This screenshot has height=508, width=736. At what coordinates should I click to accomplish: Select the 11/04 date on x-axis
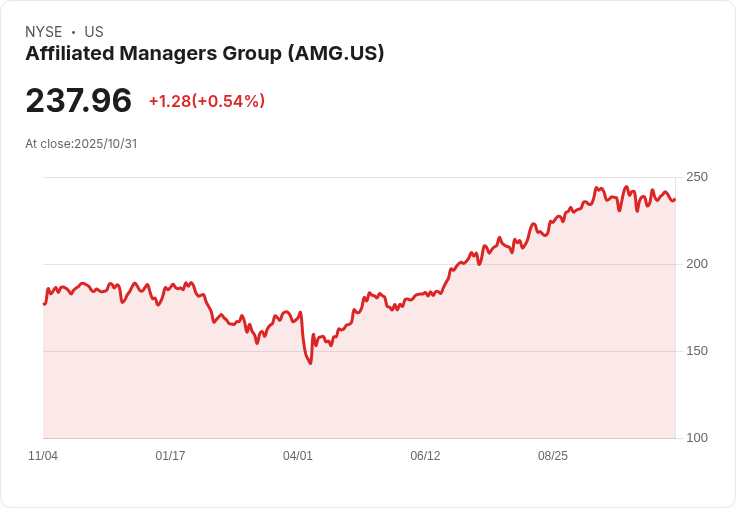coord(43,456)
